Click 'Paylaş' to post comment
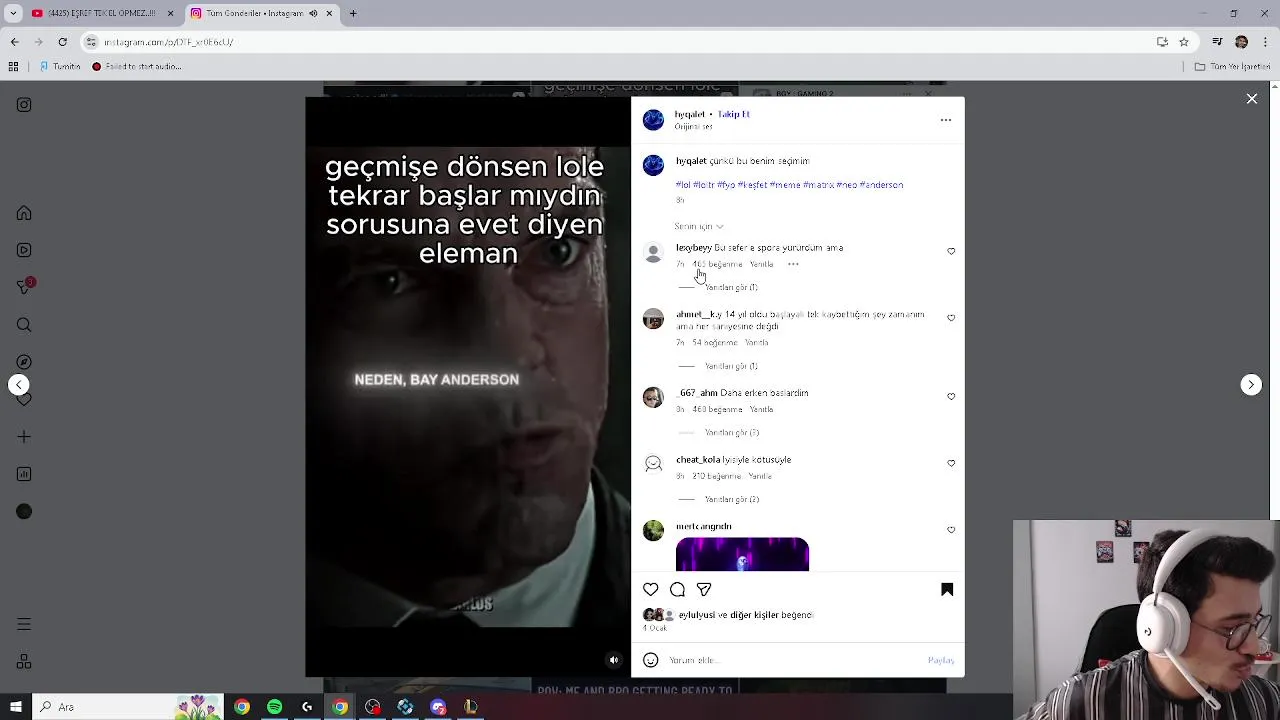Image resolution: width=1280 pixels, height=720 pixels. pyautogui.click(x=941, y=660)
